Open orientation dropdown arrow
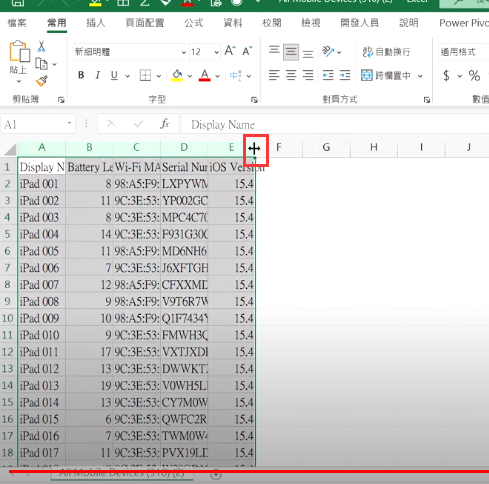 [339, 52]
